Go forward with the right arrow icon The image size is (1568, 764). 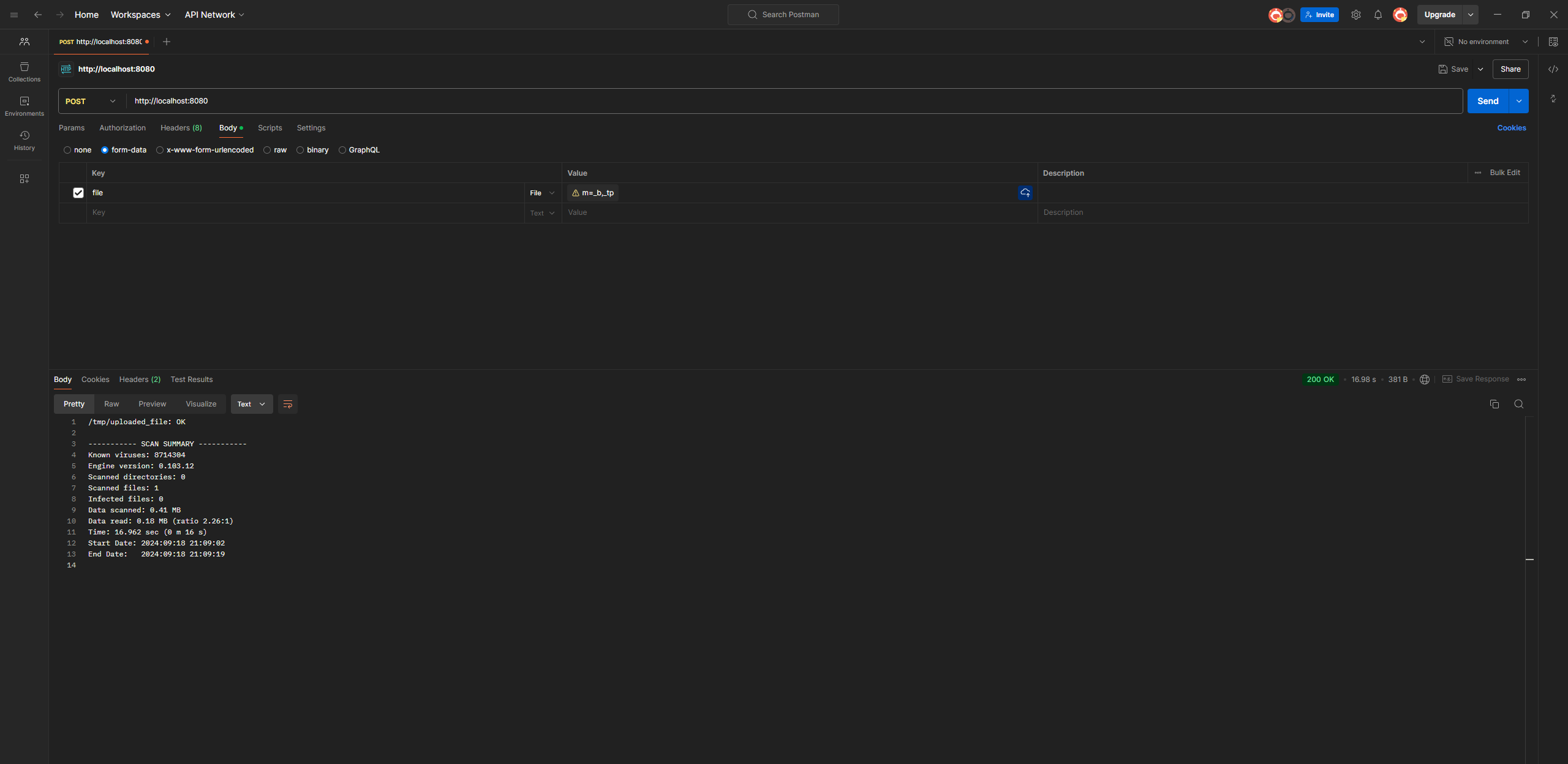tap(60, 15)
